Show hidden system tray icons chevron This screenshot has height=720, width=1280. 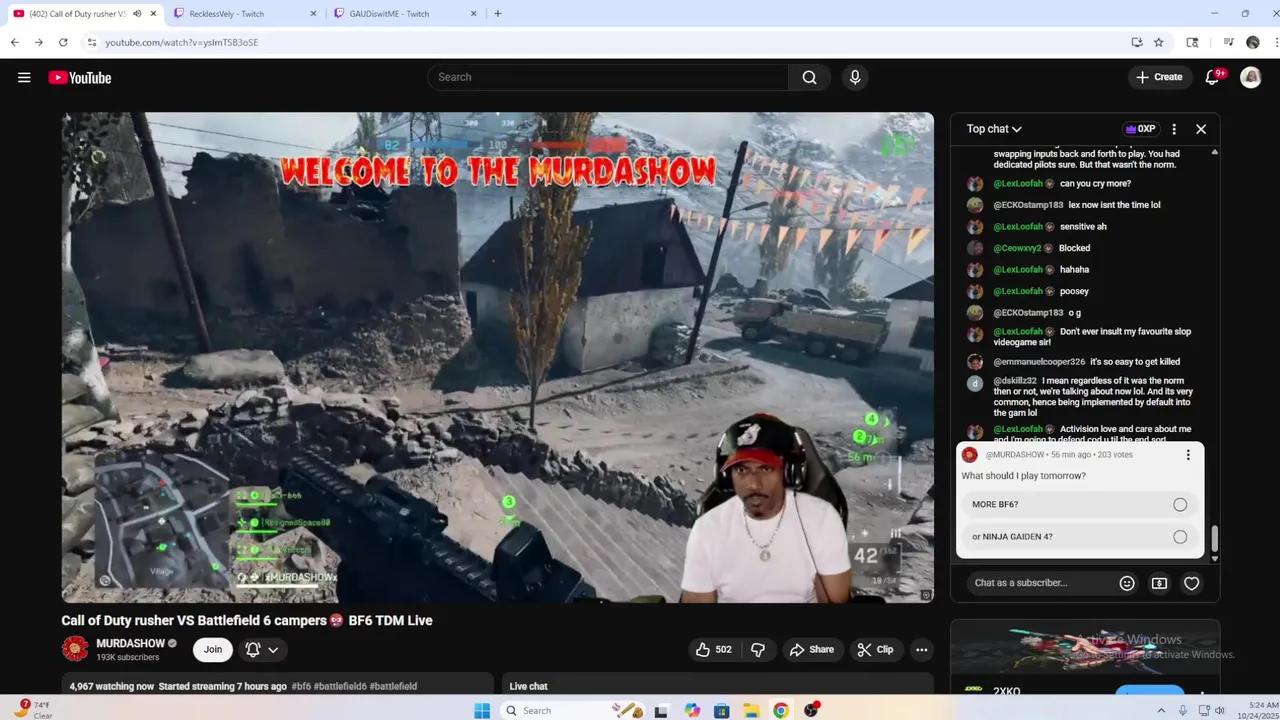point(1161,711)
